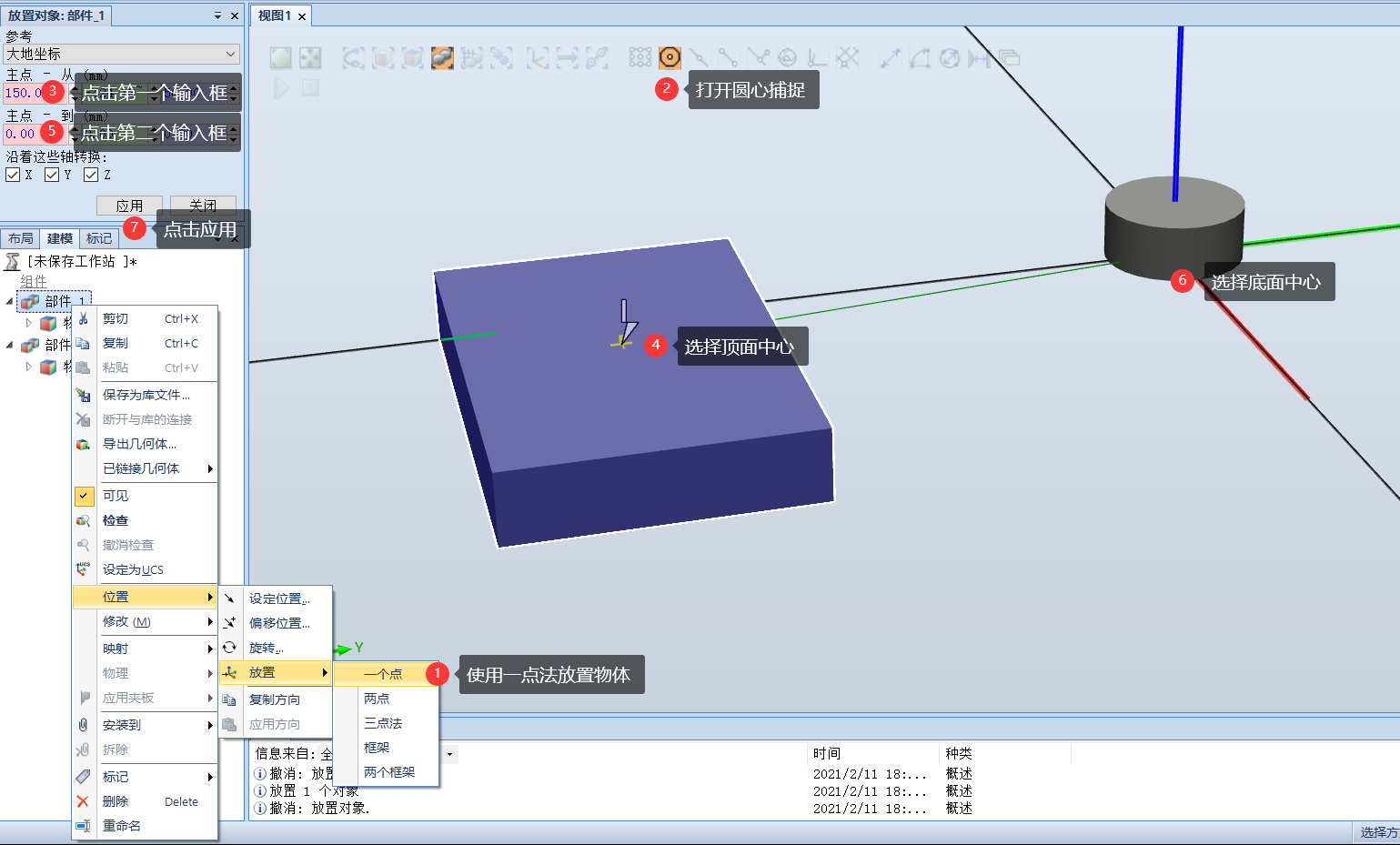Click the 设定为UCS icon
Image resolution: width=1400 pixels, height=845 pixels.
[x=83, y=569]
